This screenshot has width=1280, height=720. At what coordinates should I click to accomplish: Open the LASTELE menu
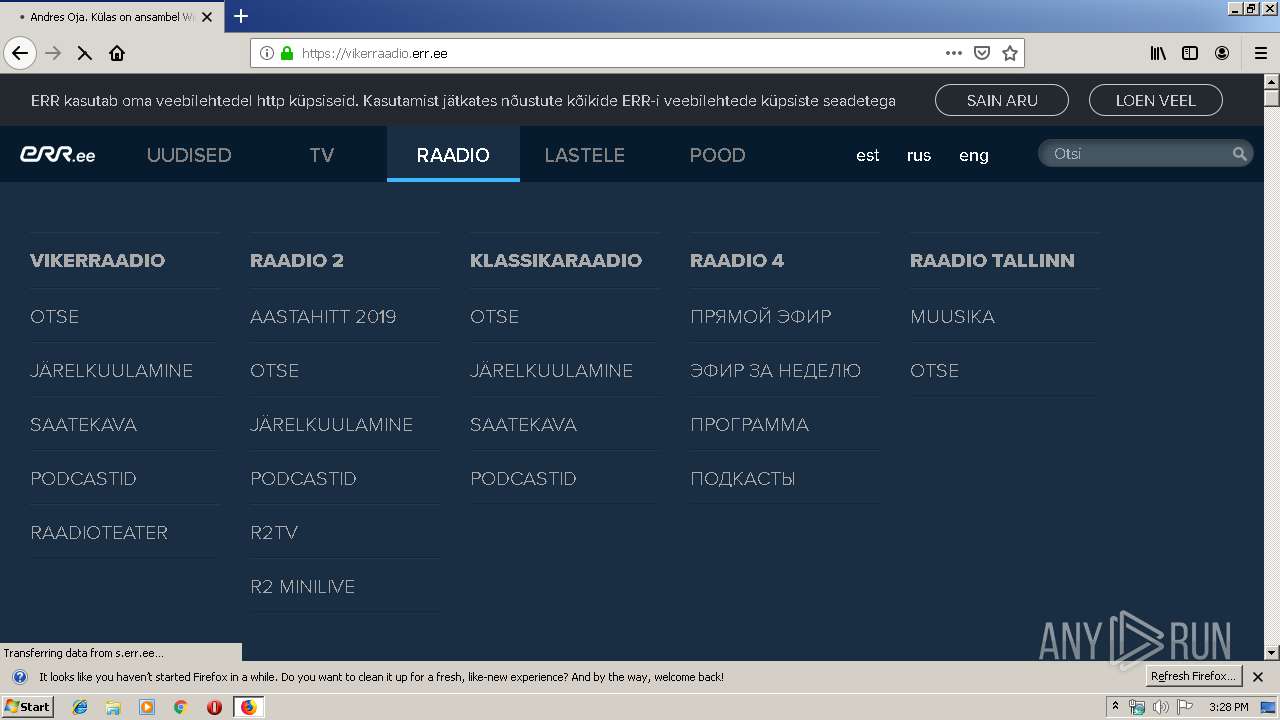click(584, 155)
